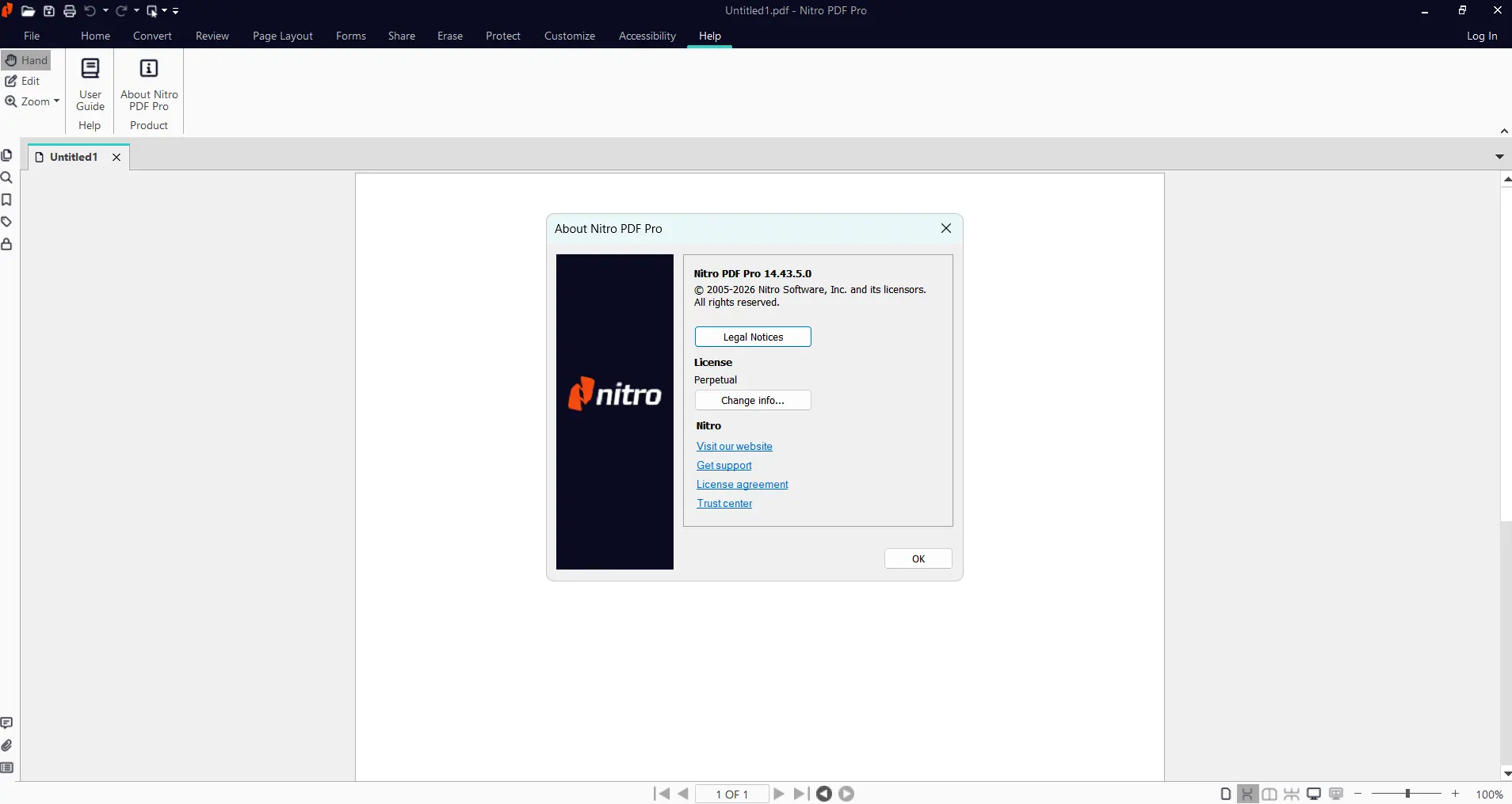Click the Redo arrow icon
This screenshot has height=804, width=1512.
click(x=121, y=11)
